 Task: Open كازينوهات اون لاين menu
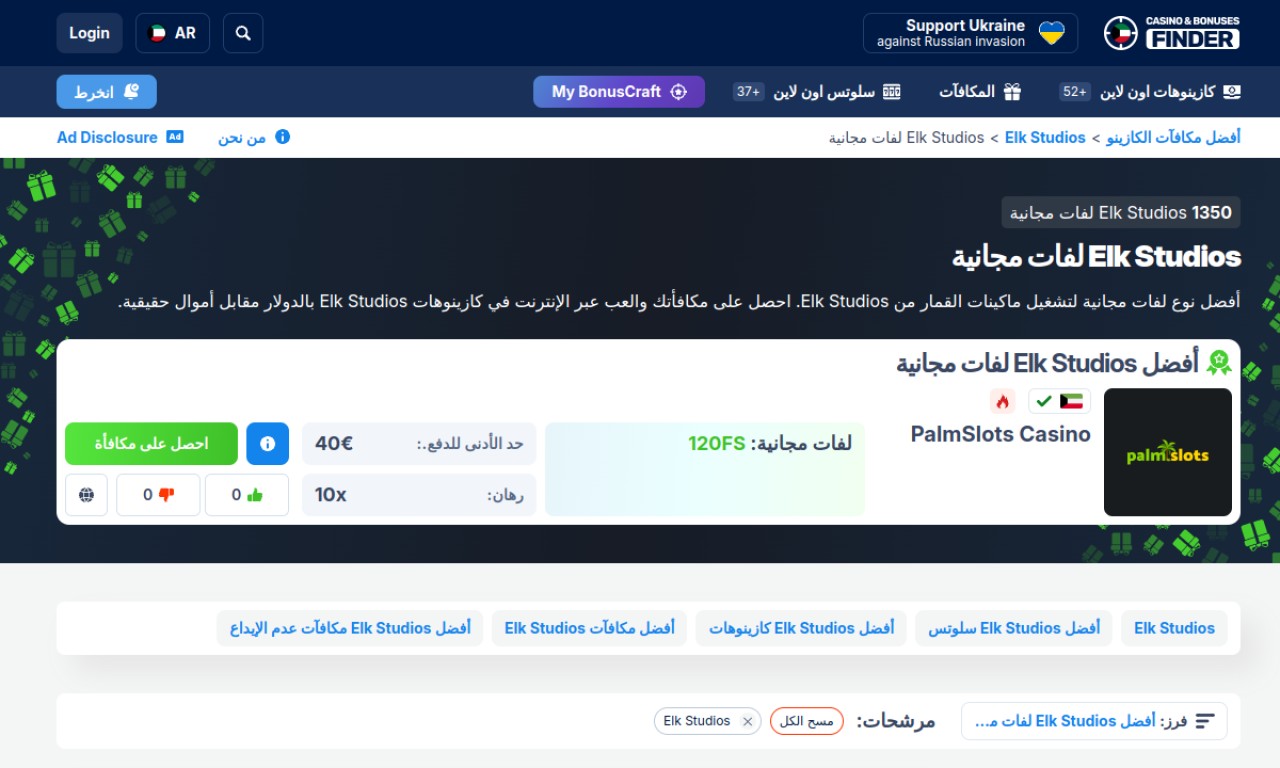(x=1150, y=92)
